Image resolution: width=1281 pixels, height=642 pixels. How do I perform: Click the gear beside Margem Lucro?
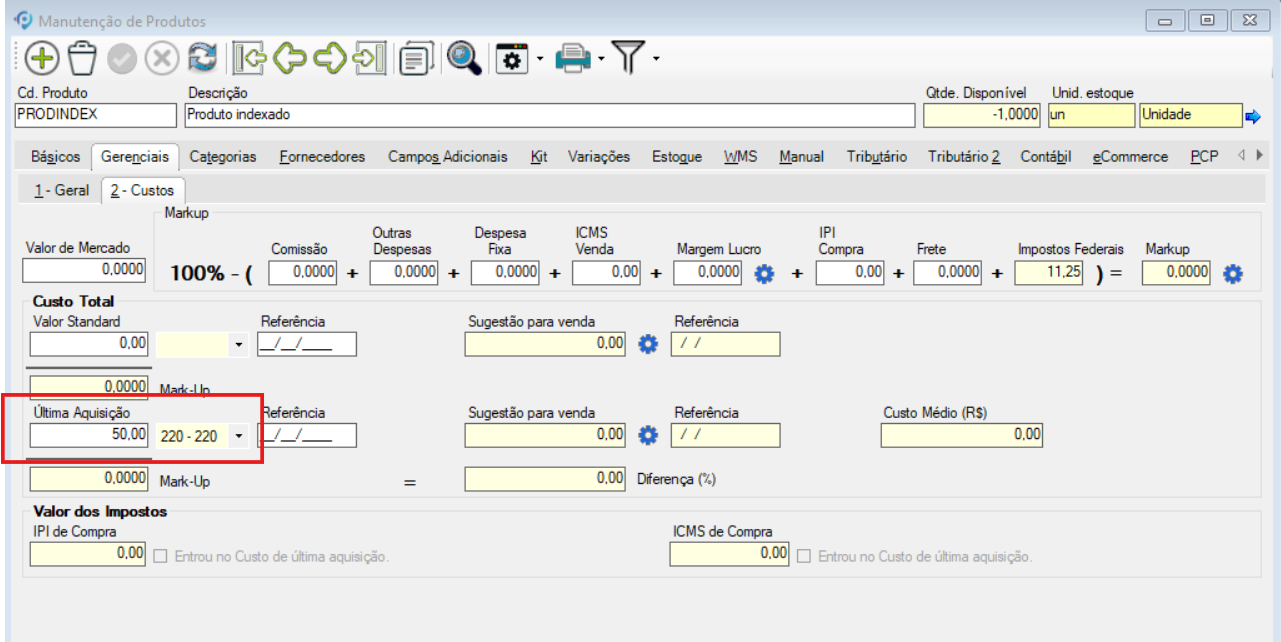coord(764,273)
